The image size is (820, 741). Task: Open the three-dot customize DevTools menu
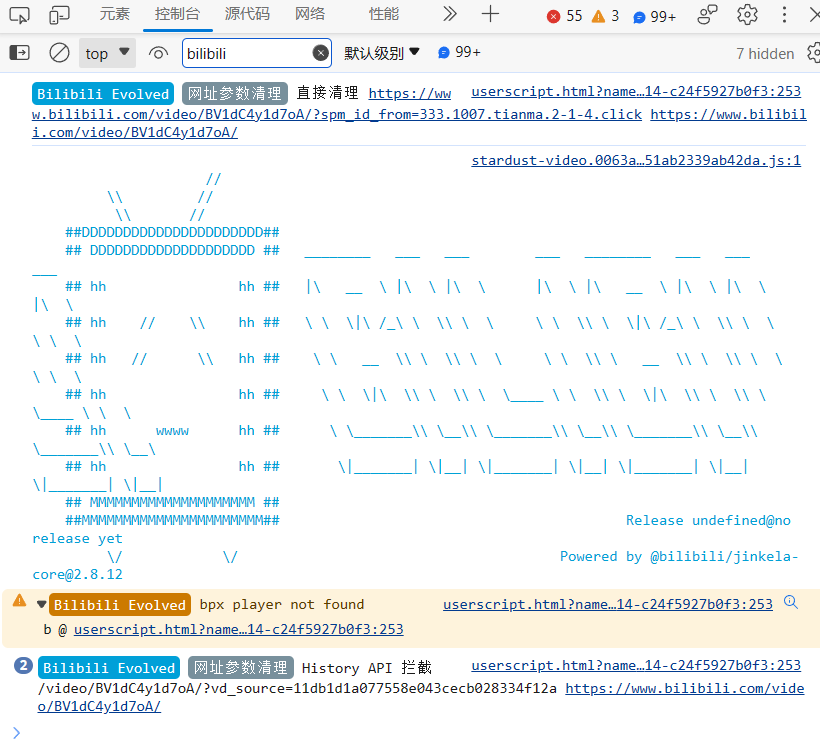785,15
